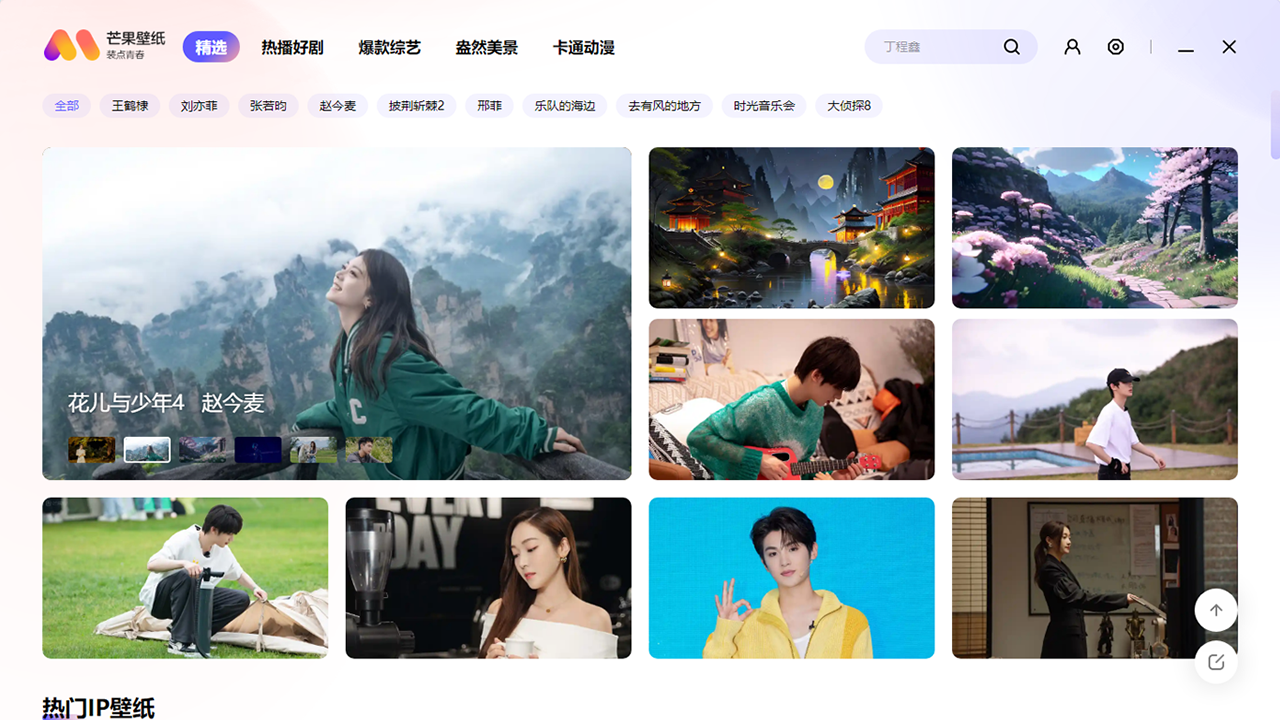Switch to the 热播好剧 tab
Viewport: 1280px width, 720px height.
click(292, 46)
